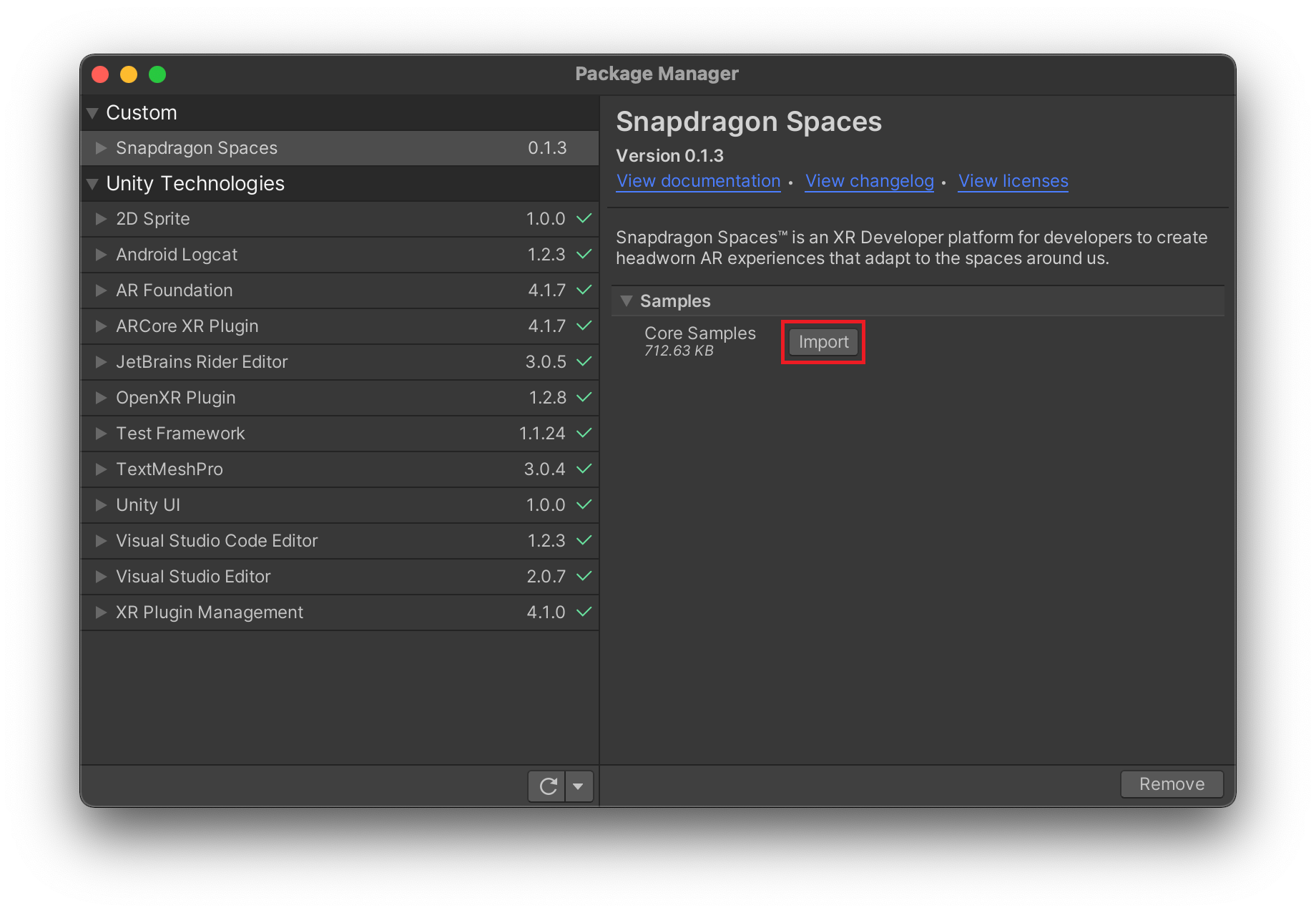Select the Visual Studio Code Editor package

coord(340,541)
